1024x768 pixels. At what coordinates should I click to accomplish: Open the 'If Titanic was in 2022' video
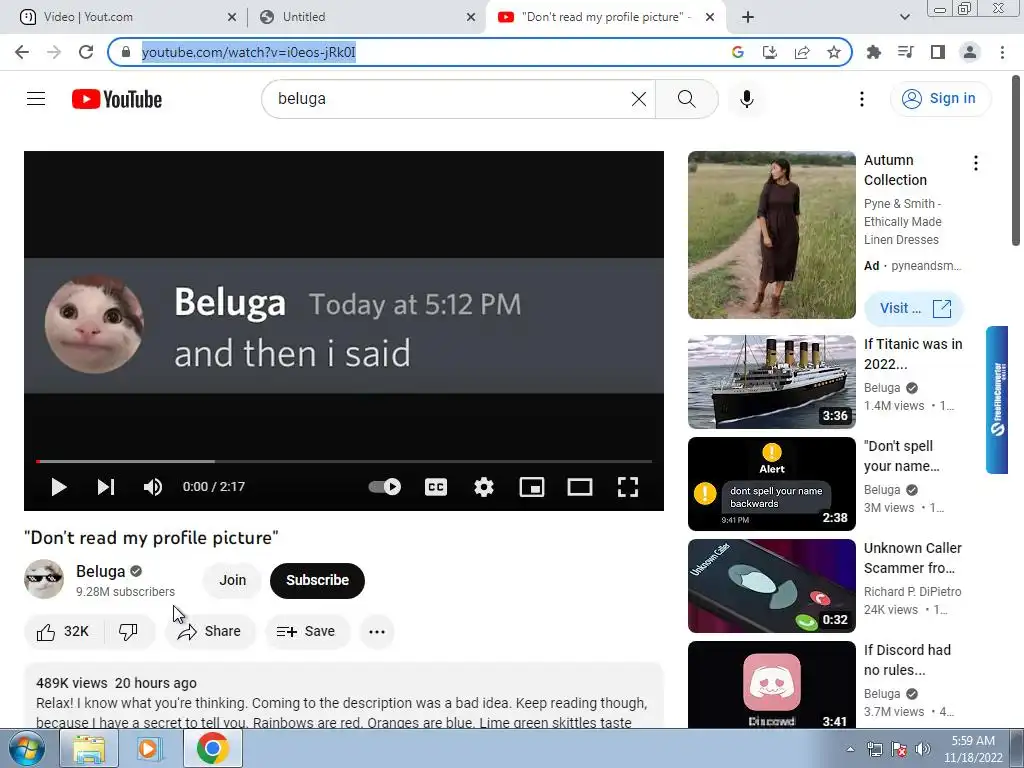(x=771, y=382)
